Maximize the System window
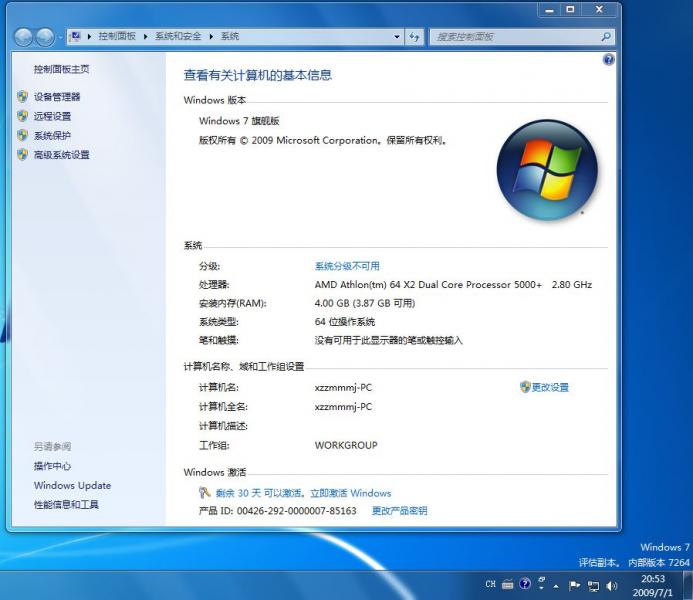 pyautogui.click(x=571, y=10)
